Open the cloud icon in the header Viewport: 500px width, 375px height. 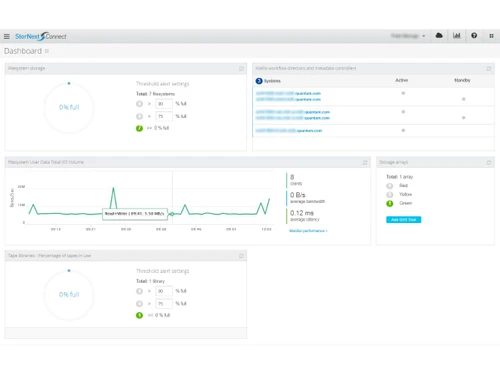pyautogui.click(x=439, y=35)
